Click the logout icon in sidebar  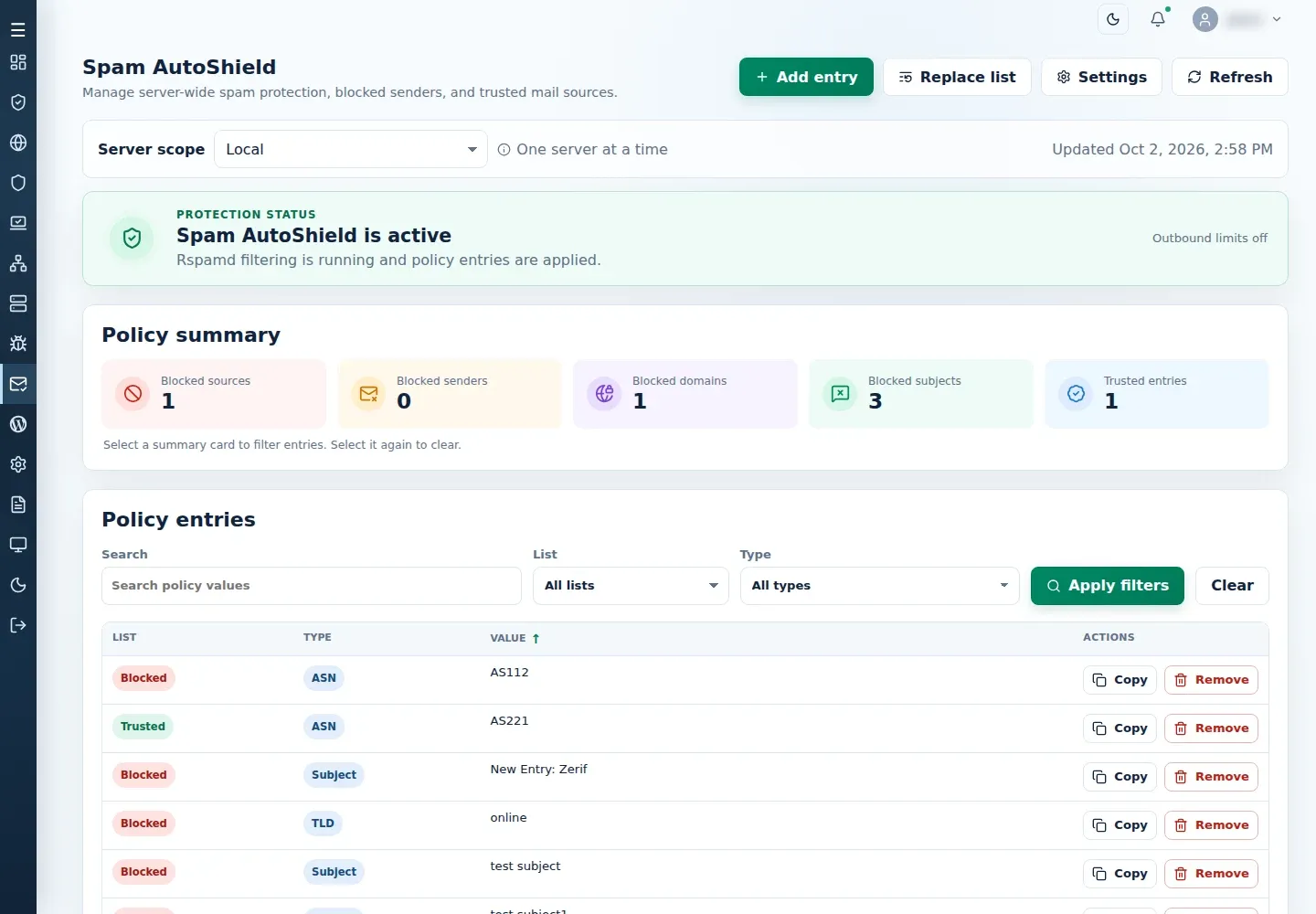[18, 625]
